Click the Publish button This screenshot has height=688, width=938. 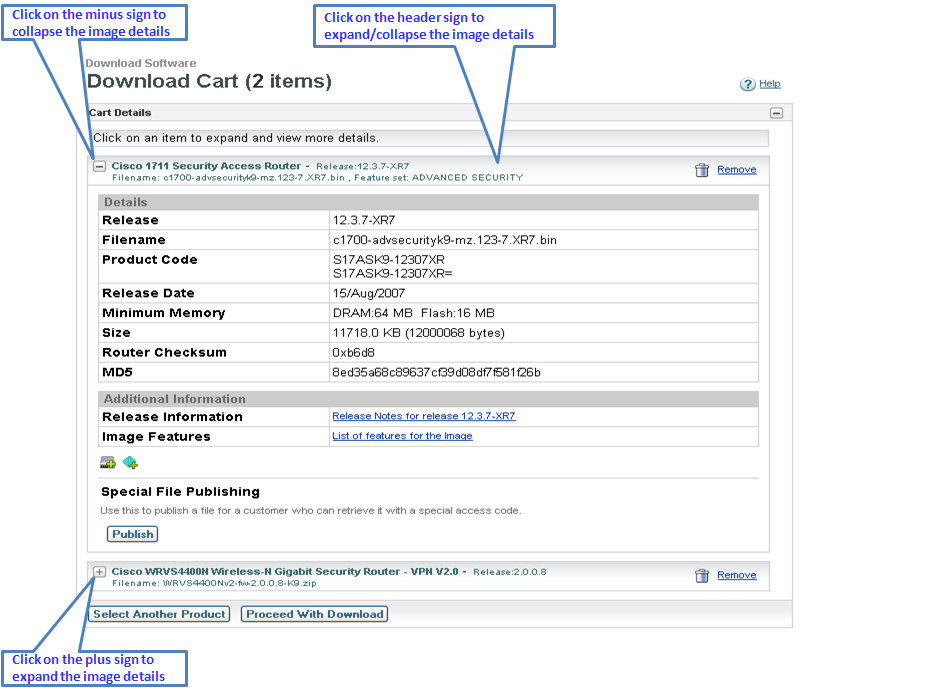(132, 534)
